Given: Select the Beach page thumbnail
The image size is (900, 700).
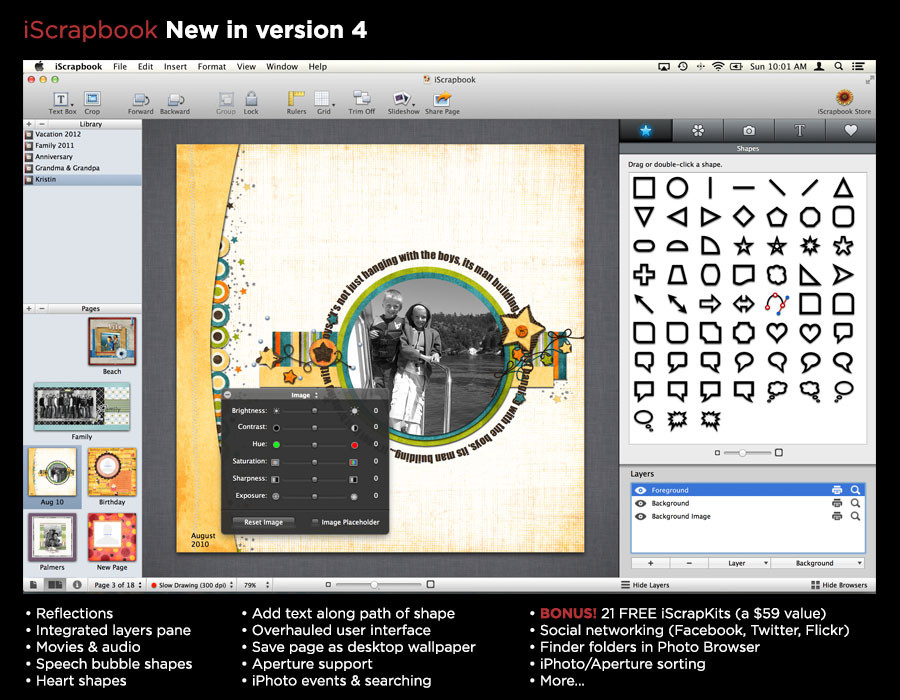Looking at the screenshot, I should pos(112,342).
